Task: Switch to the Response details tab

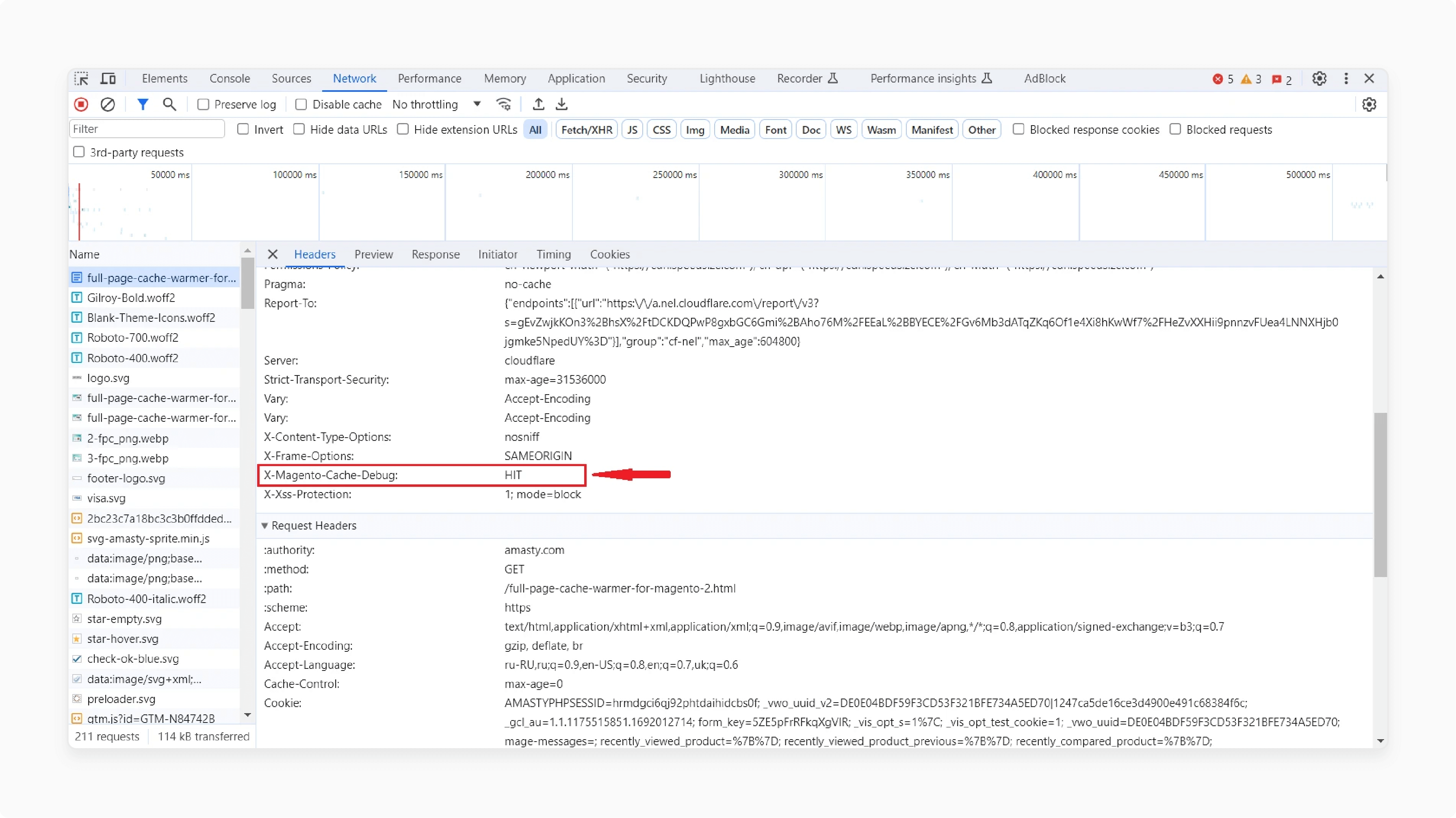Action: coord(436,254)
